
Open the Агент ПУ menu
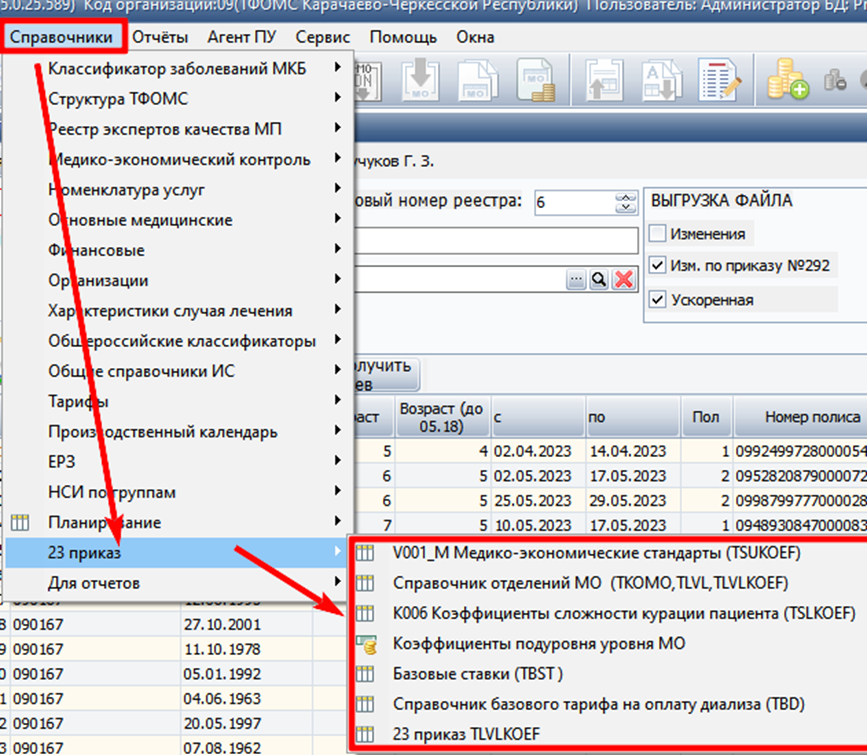pyautogui.click(x=242, y=37)
